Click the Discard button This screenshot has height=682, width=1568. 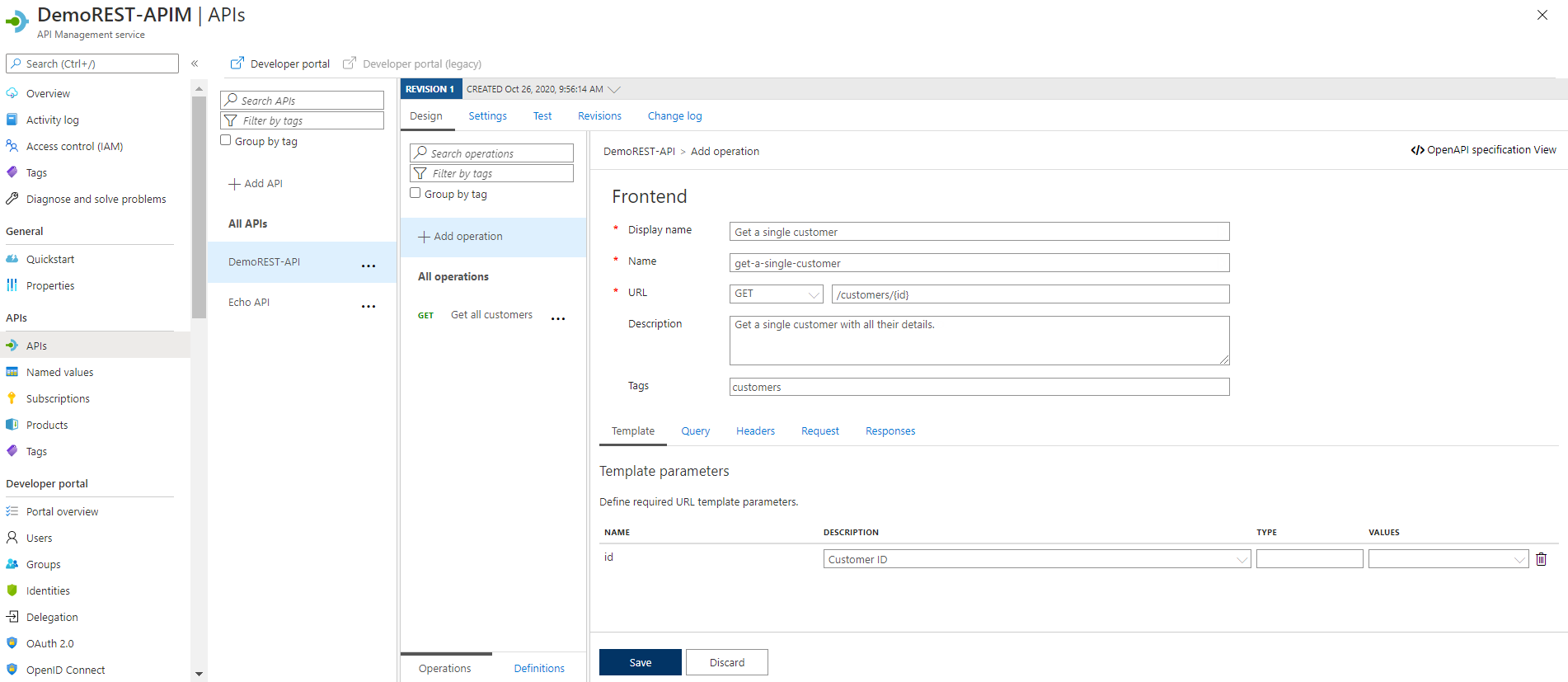point(727,662)
